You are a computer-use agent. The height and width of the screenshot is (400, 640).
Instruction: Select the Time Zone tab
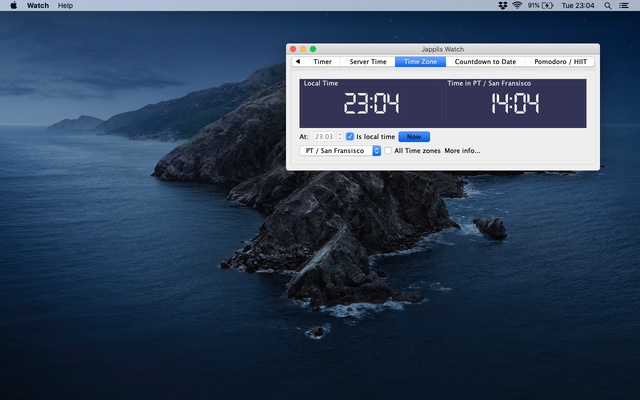pos(420,62)
